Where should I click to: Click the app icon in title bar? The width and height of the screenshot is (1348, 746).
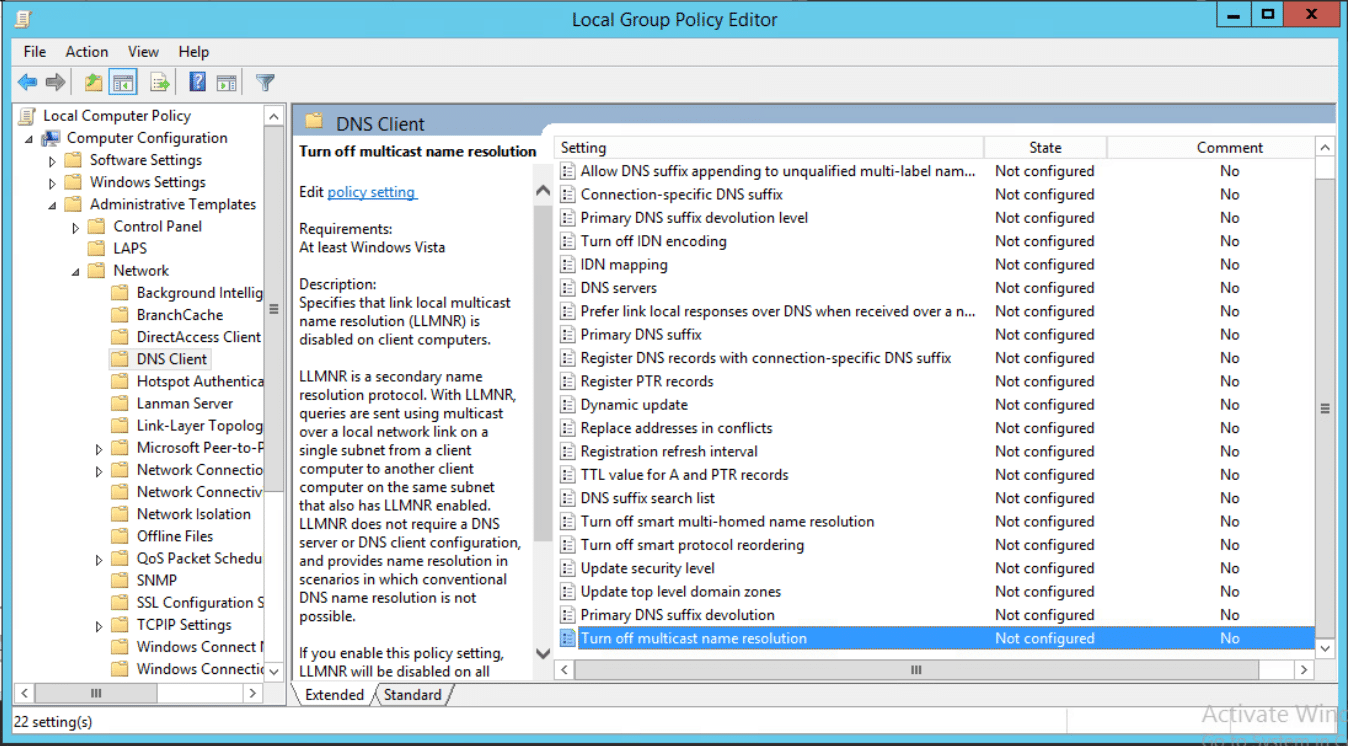(22, 18)
